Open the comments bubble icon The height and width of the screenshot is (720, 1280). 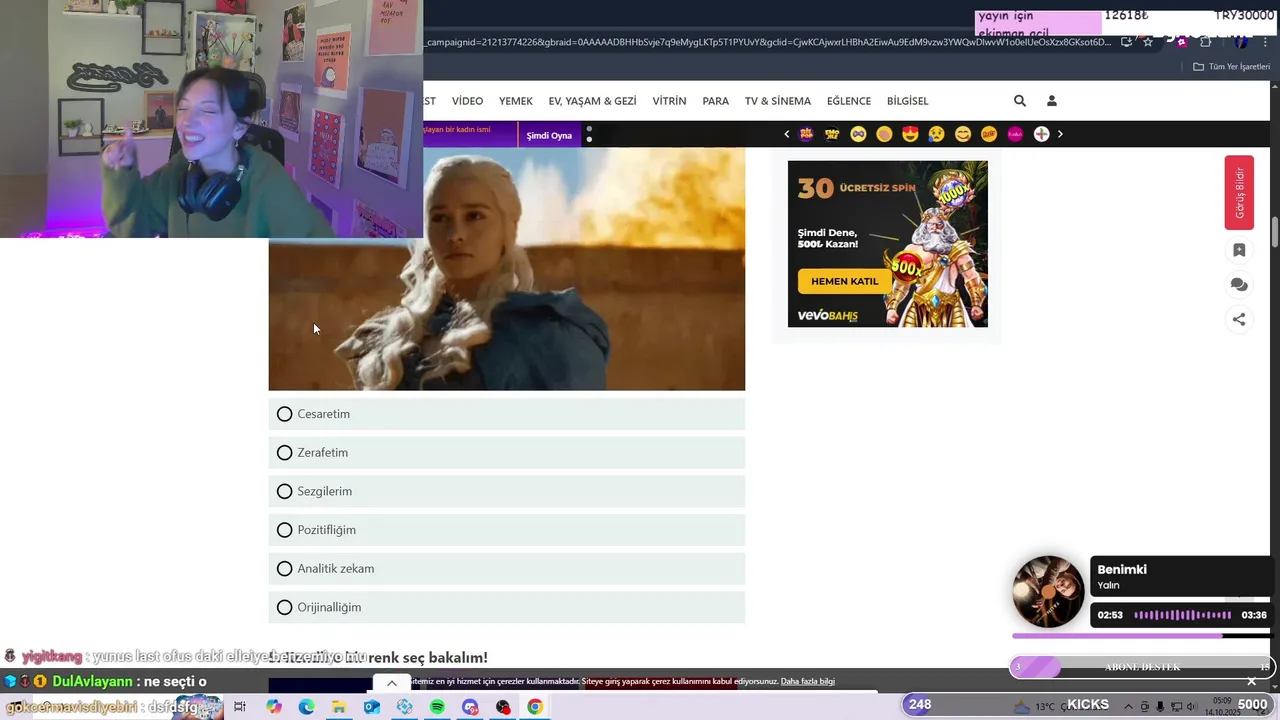click(x=1239, y=285)
